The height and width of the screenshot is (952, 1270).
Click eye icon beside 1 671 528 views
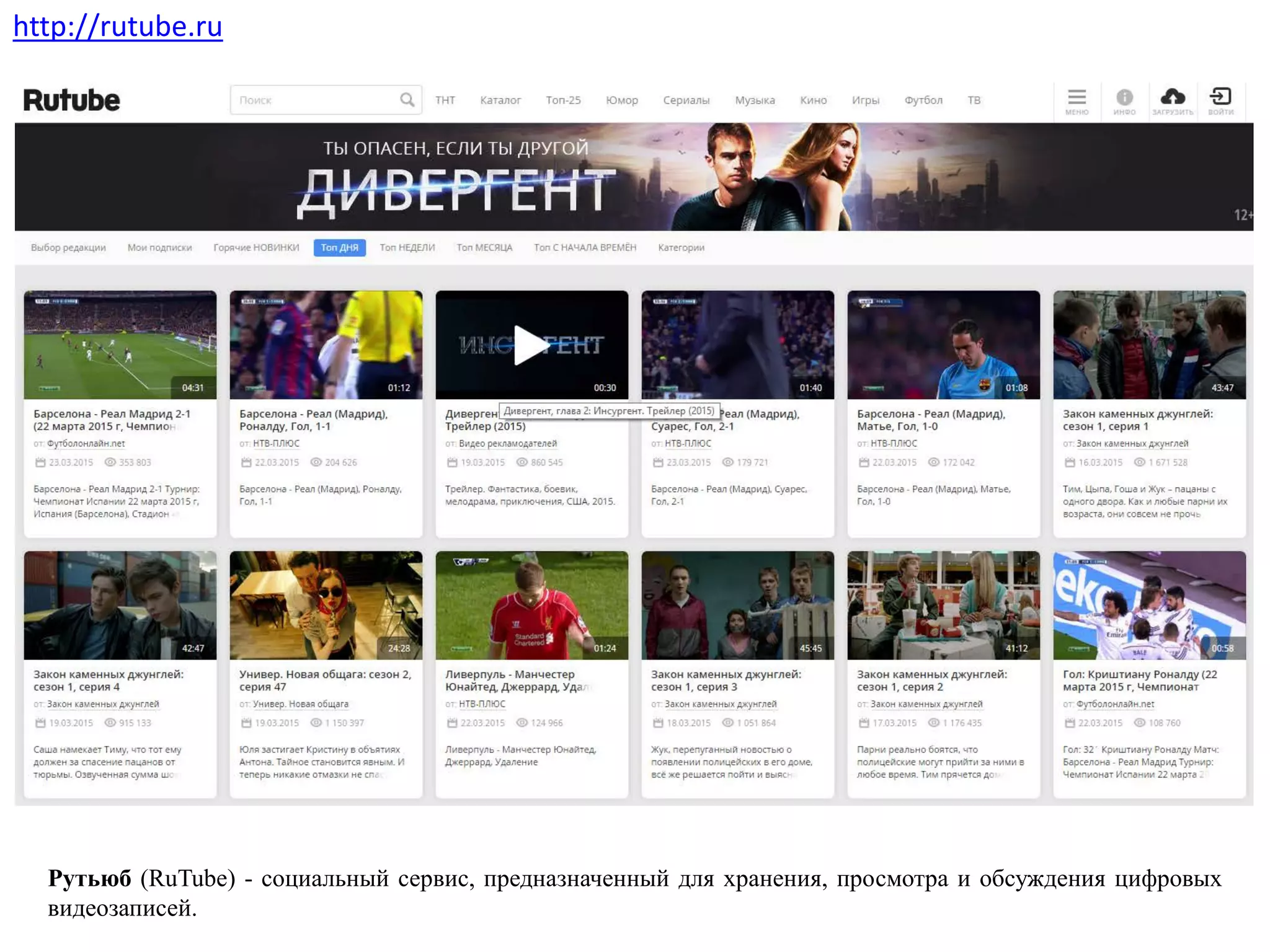coord(1140,462)
